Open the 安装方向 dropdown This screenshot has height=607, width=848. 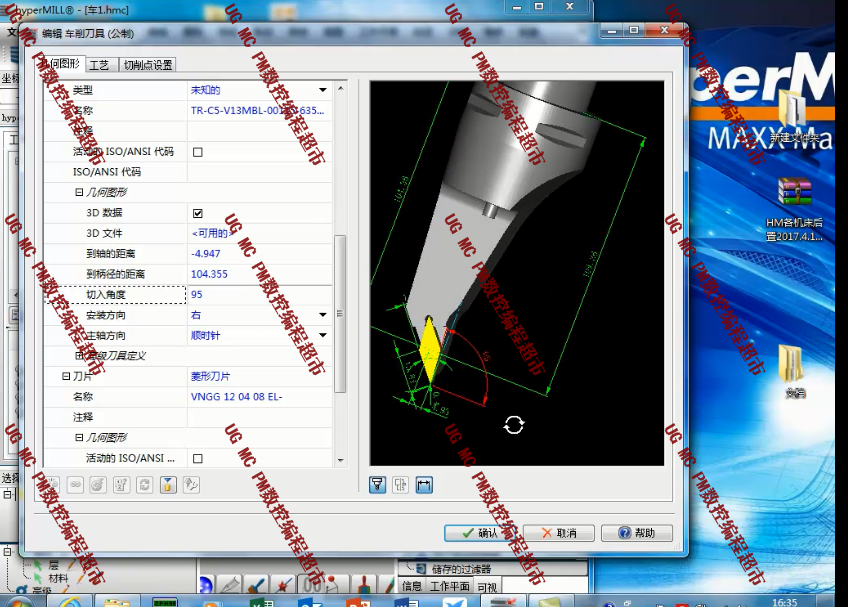pyautogui.click(x=323, y=315)
